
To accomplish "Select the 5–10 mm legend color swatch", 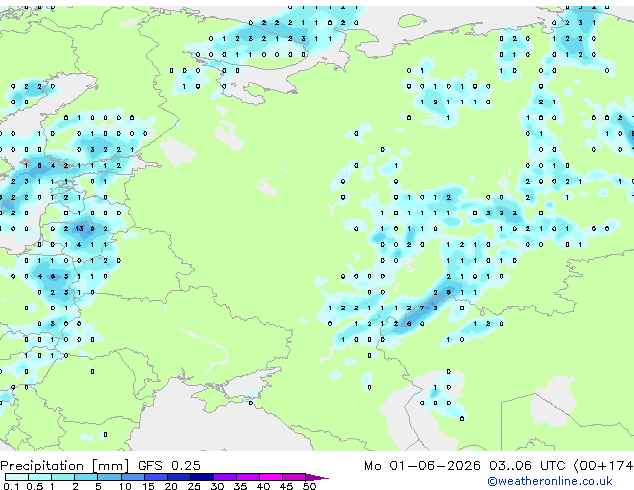I will coord(109,477).
